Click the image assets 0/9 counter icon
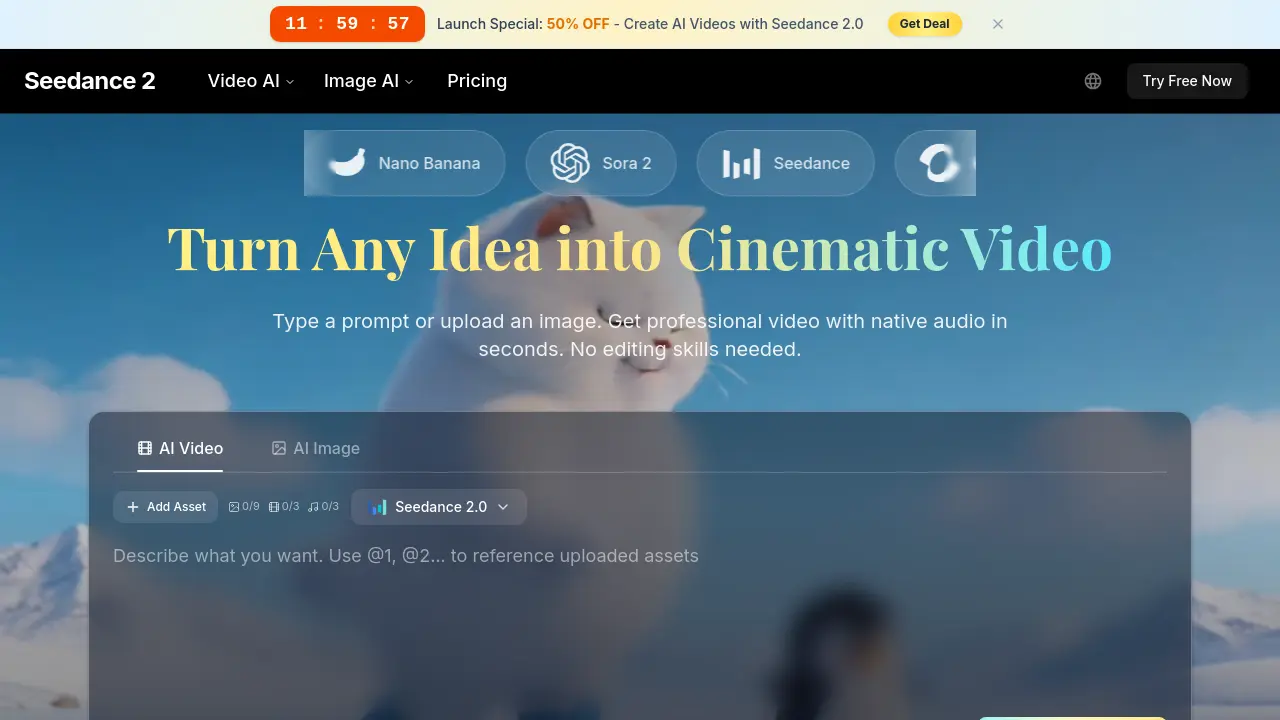Screen dimensions: 1280x720 coord(234,507)
